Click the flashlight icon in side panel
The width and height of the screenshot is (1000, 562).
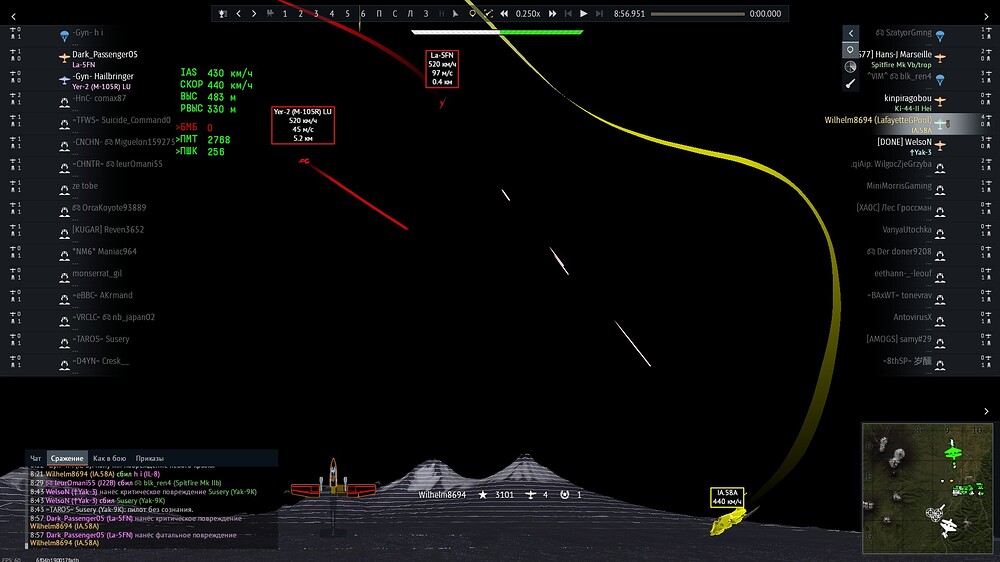tap(850, 83)
